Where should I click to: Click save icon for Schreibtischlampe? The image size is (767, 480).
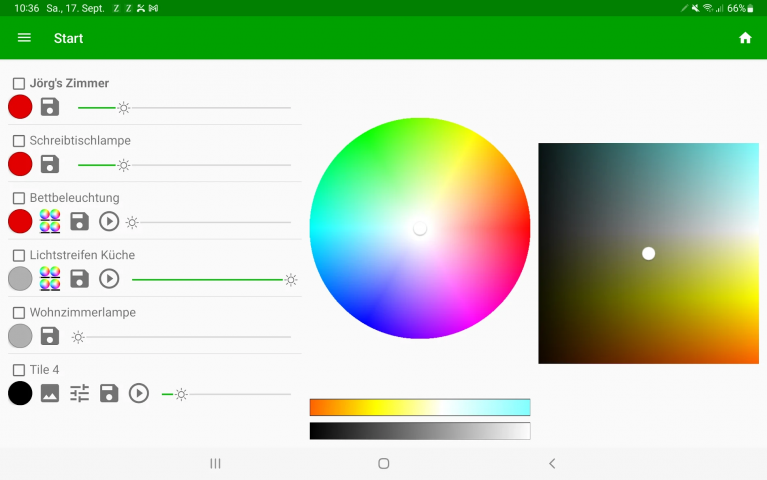pyautogui.click(x=50, y=164)
